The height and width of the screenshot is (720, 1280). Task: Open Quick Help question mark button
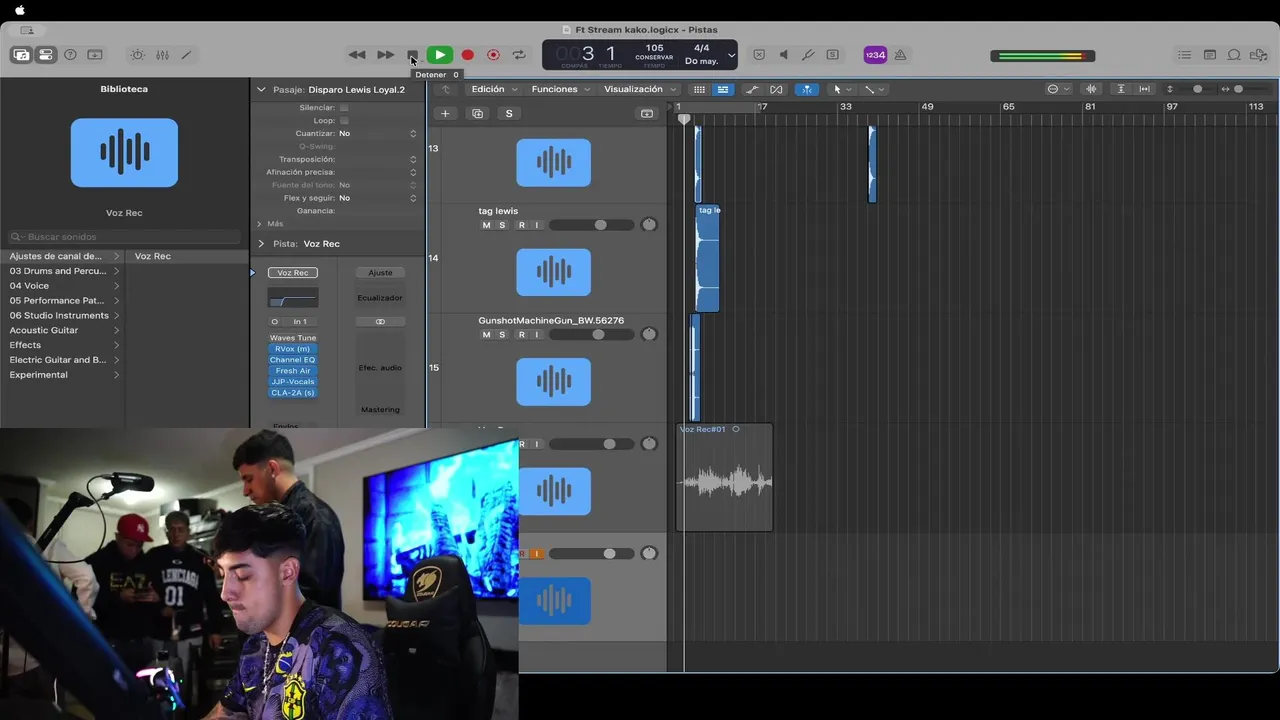coord(70,55)
